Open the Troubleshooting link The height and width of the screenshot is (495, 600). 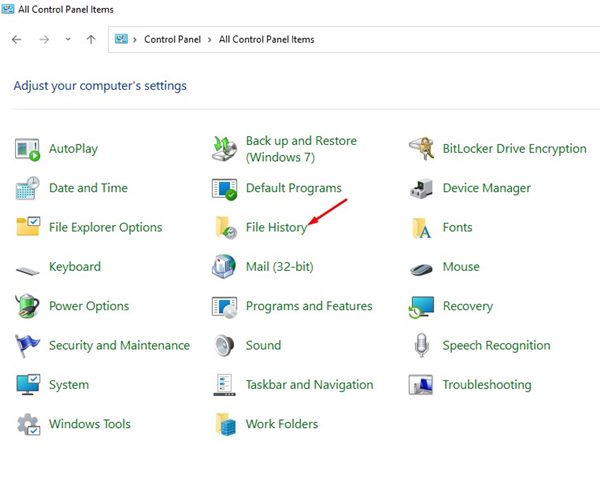486,385
